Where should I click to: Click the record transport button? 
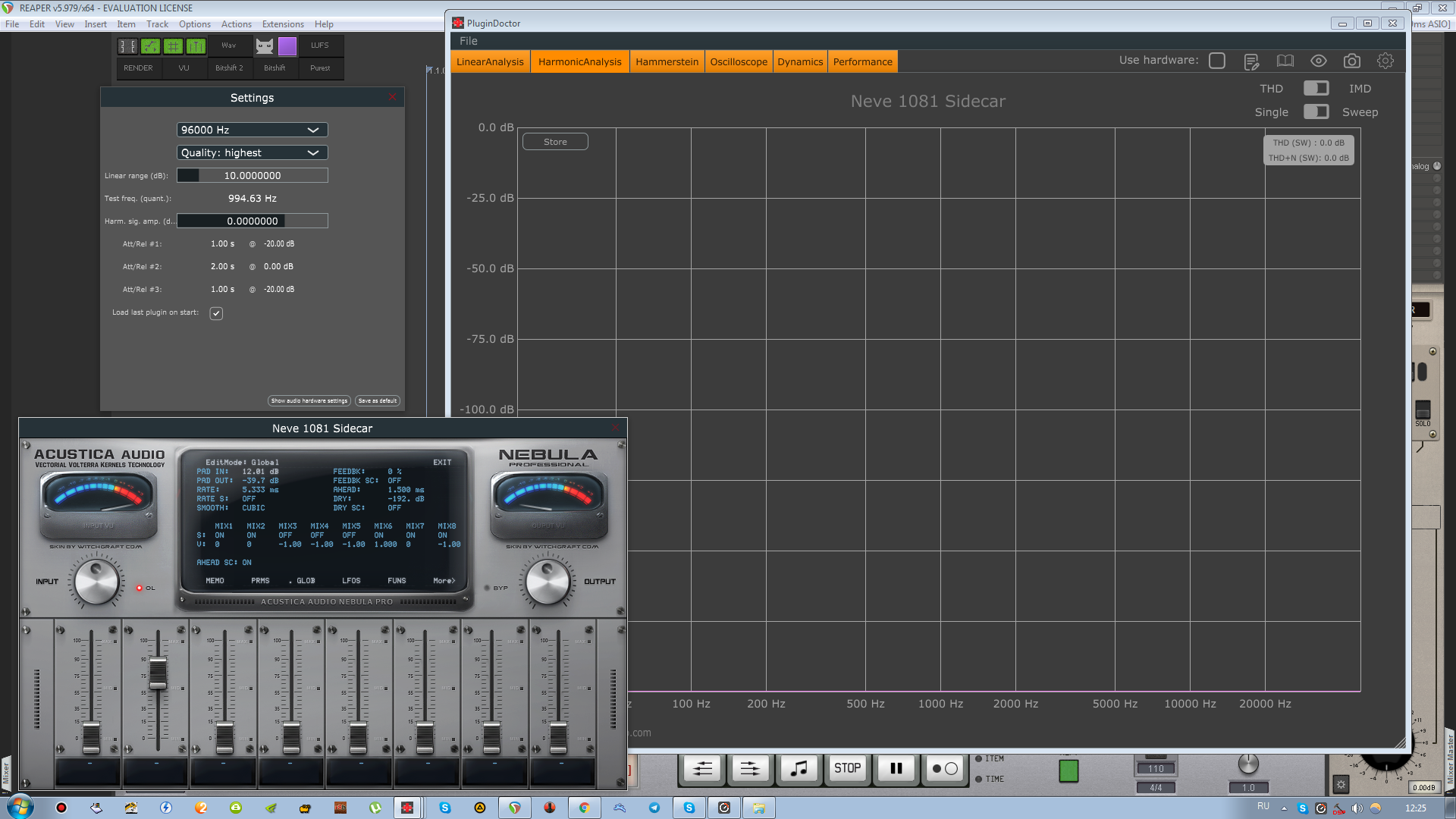(x=944, y=769)
